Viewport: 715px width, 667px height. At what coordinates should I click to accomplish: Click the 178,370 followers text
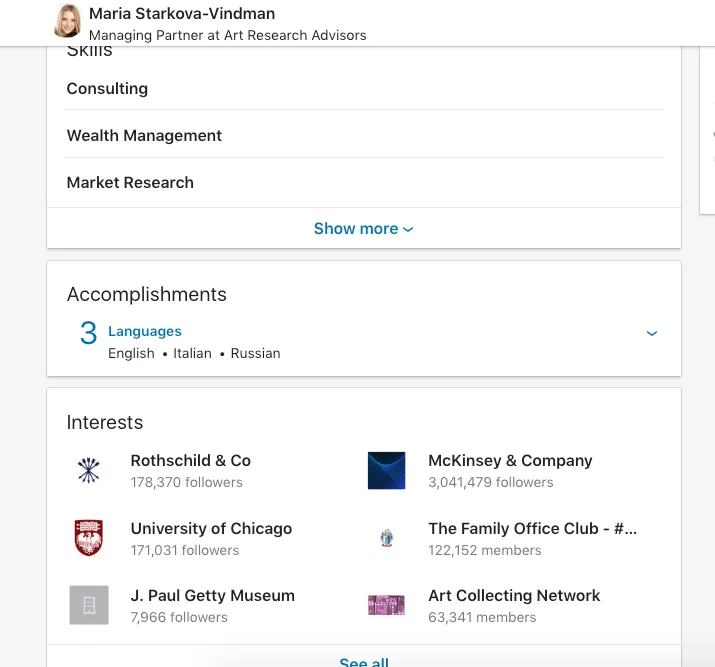[187, 482]
